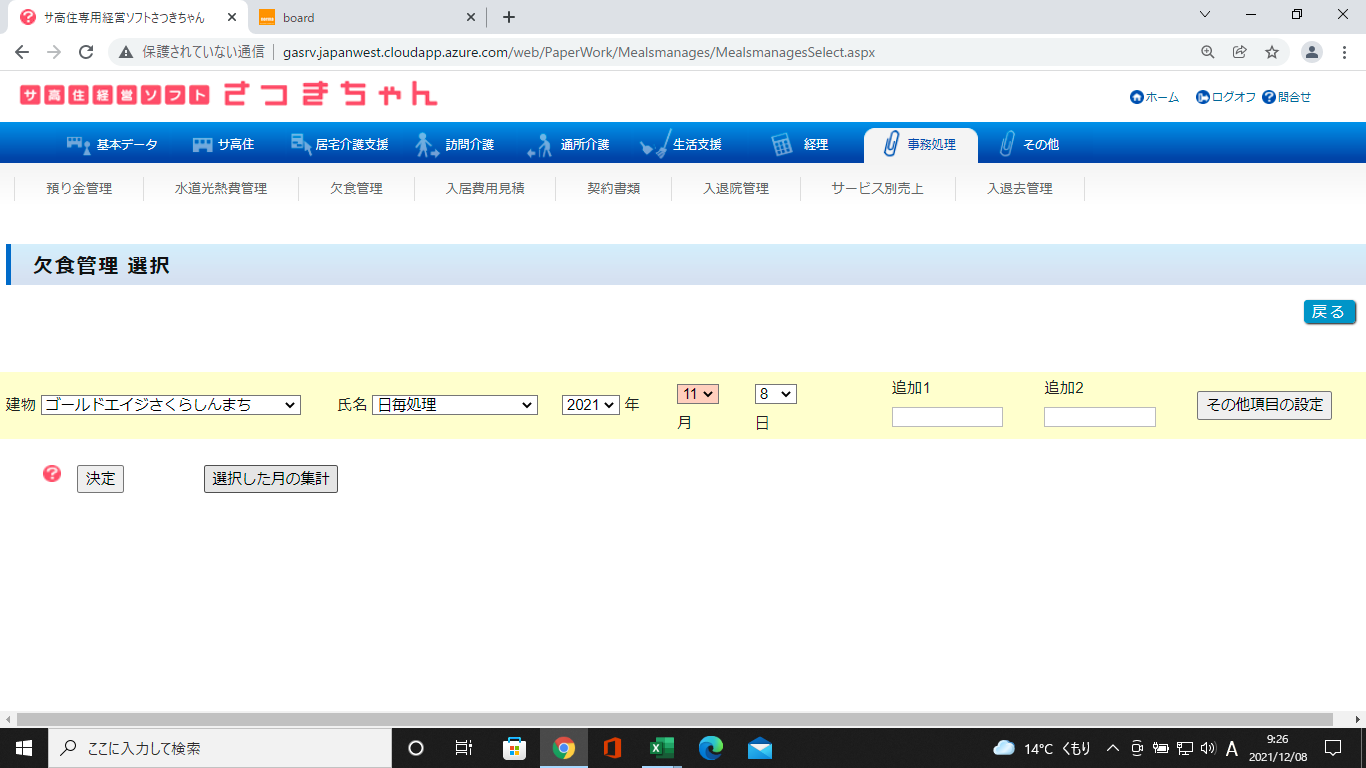This screenshot has height=768, width=1366.
Task: Expand the 氏名 name dropdown
Action: 454,405
